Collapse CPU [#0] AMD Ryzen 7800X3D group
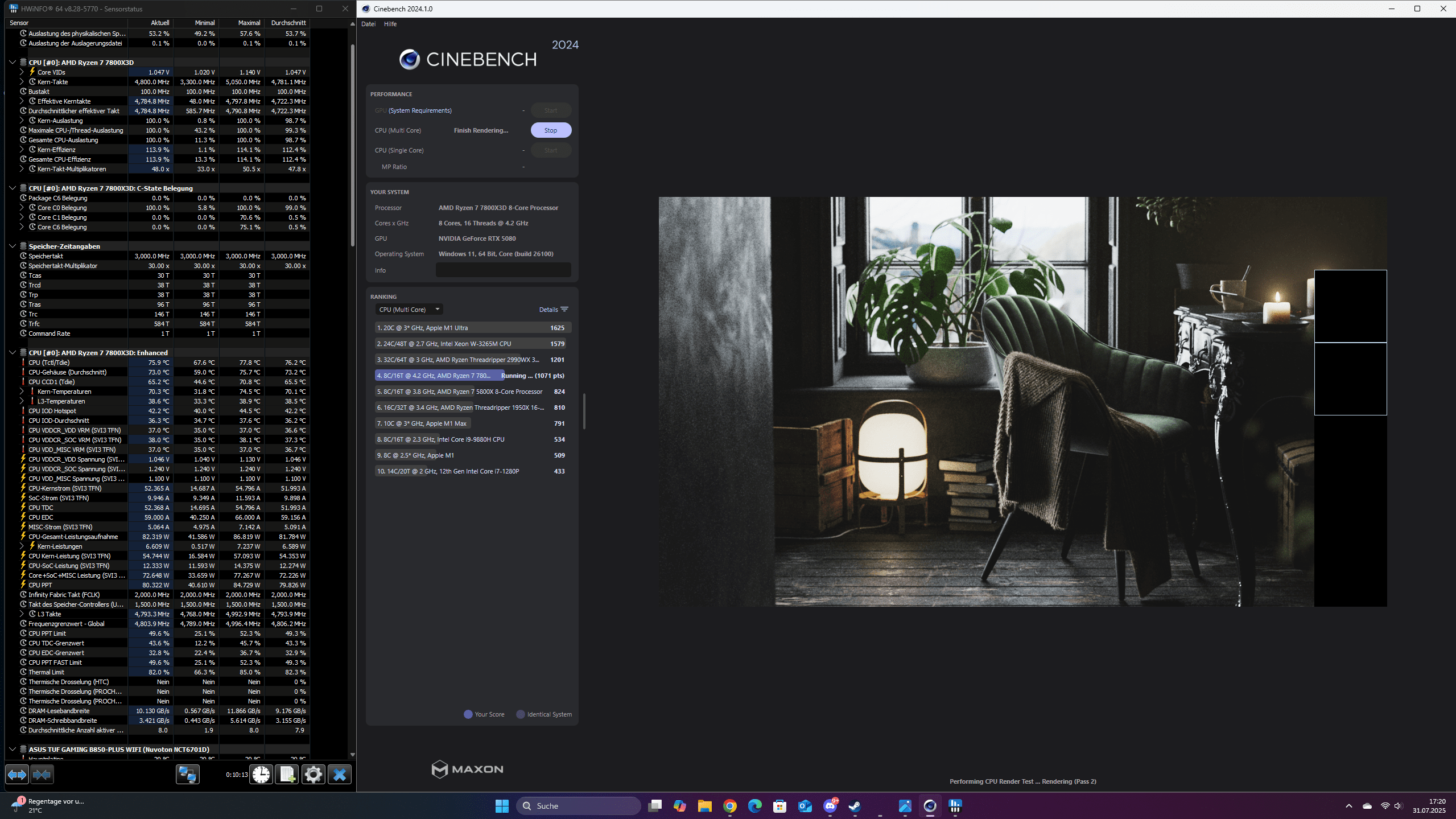The width and height of the screenshot is (1456, 819). coord(13,63)
